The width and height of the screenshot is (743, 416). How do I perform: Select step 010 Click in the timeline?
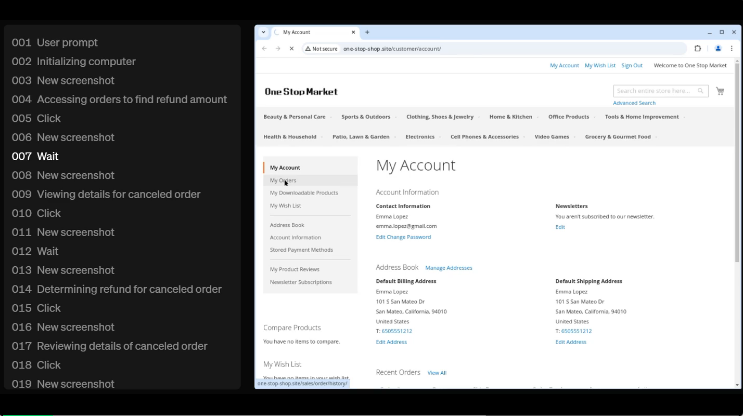click(x=49, y=213)
